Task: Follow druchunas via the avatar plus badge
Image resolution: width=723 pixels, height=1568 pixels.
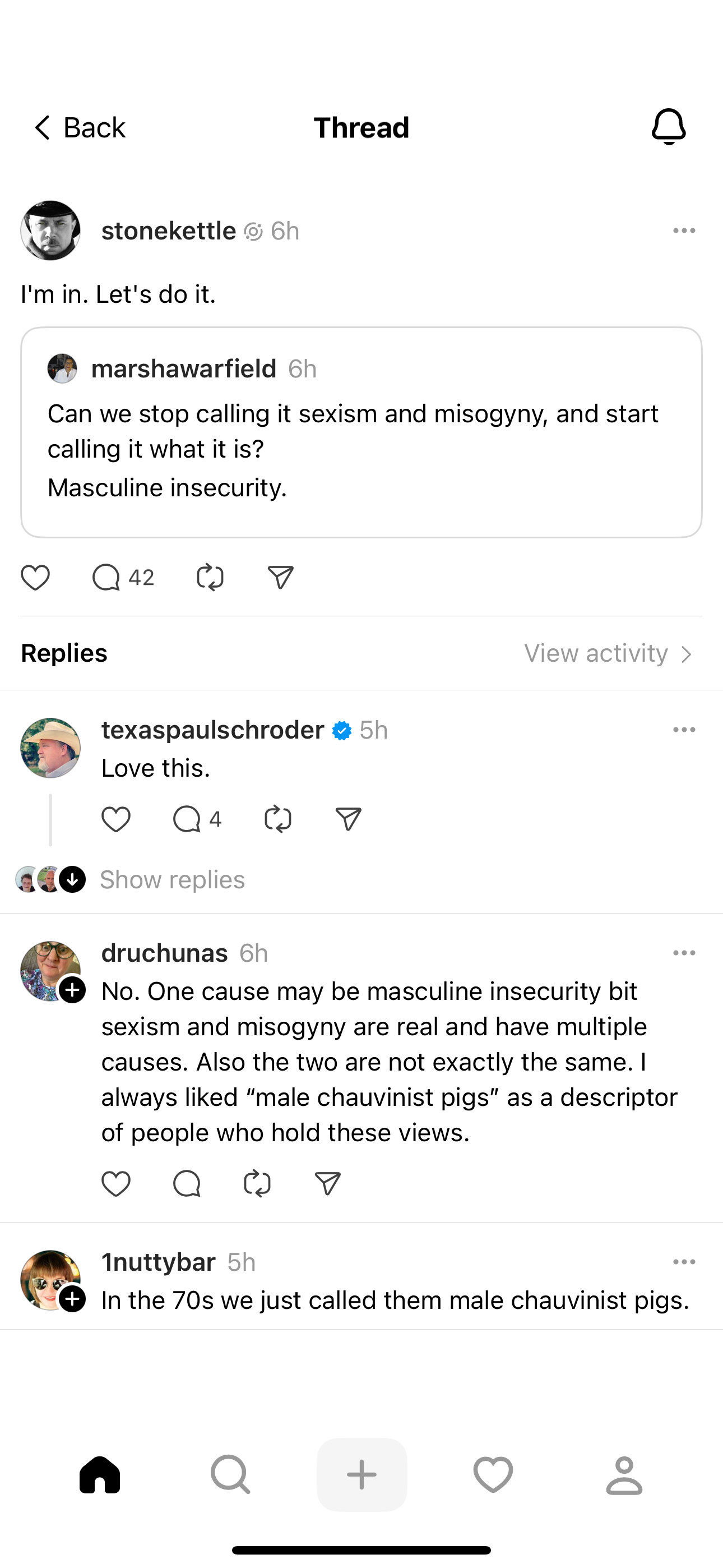Action: tap(72, 990)
